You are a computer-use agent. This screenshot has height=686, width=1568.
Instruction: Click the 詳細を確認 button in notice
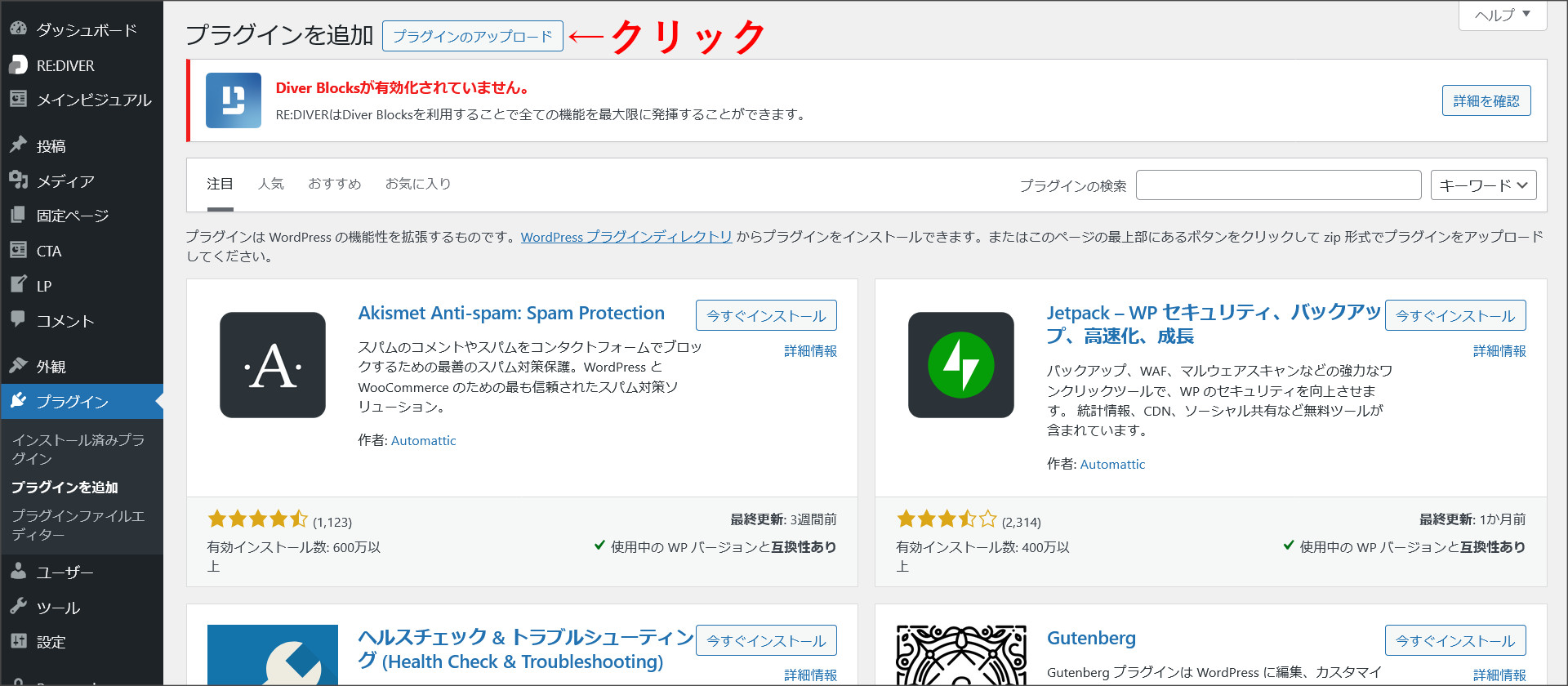click(1486, 100)
